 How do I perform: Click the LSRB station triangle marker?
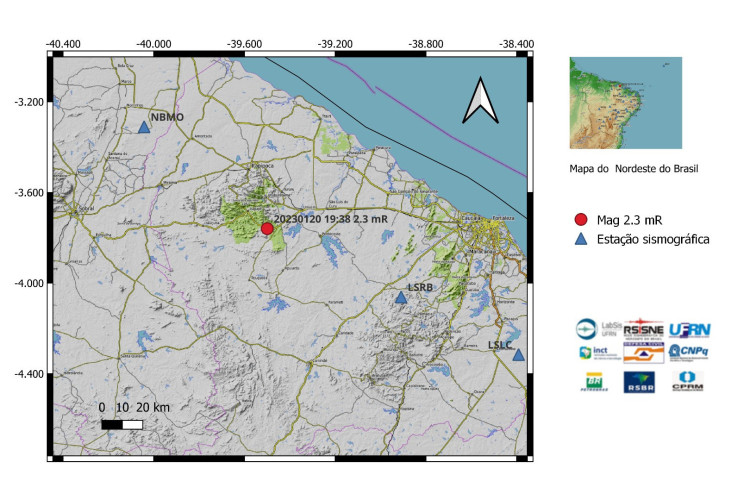click(401, 298)
